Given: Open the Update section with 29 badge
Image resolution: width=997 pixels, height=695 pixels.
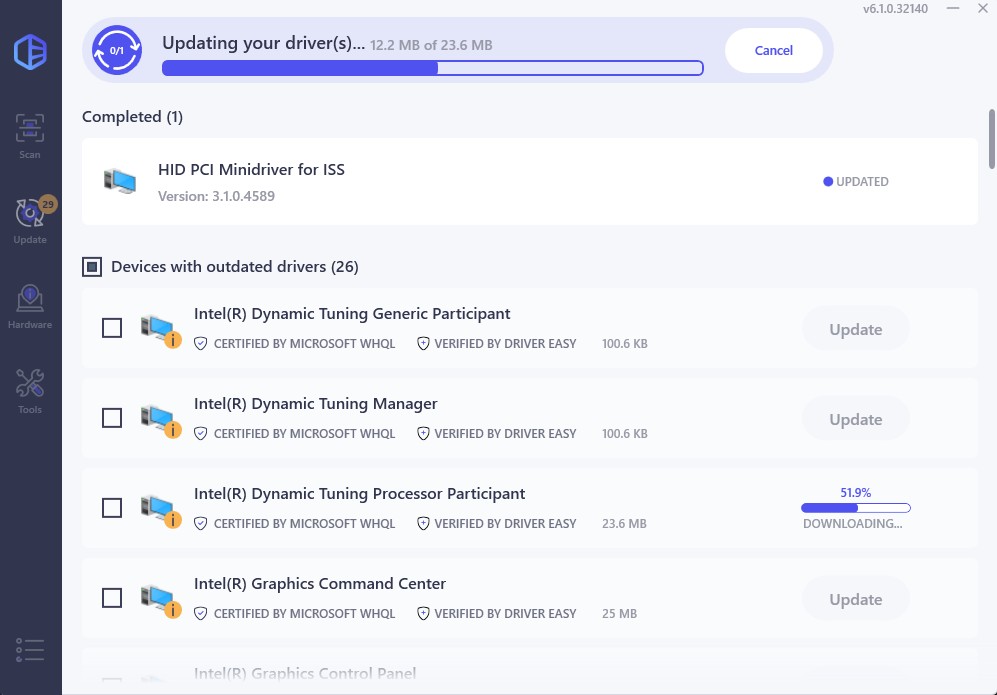Looking at the screenshot, I should point(30,219).
